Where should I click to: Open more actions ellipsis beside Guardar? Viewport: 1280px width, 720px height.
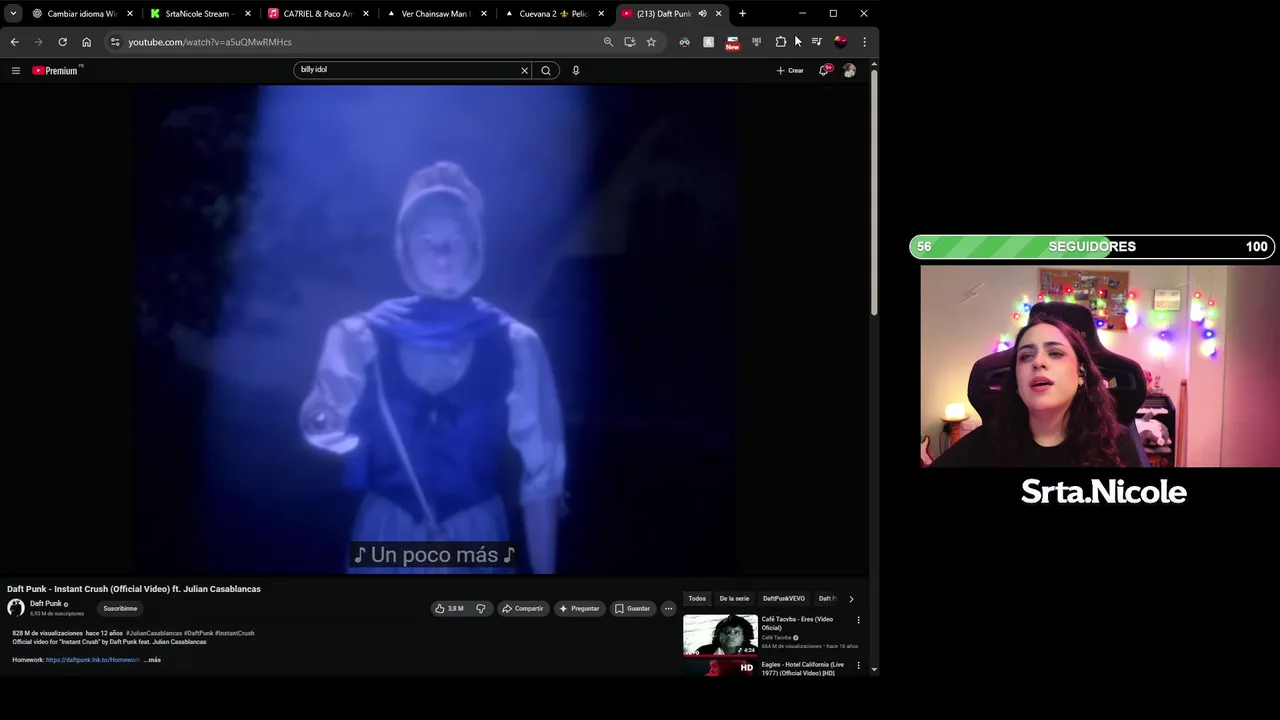click(668, 608)
